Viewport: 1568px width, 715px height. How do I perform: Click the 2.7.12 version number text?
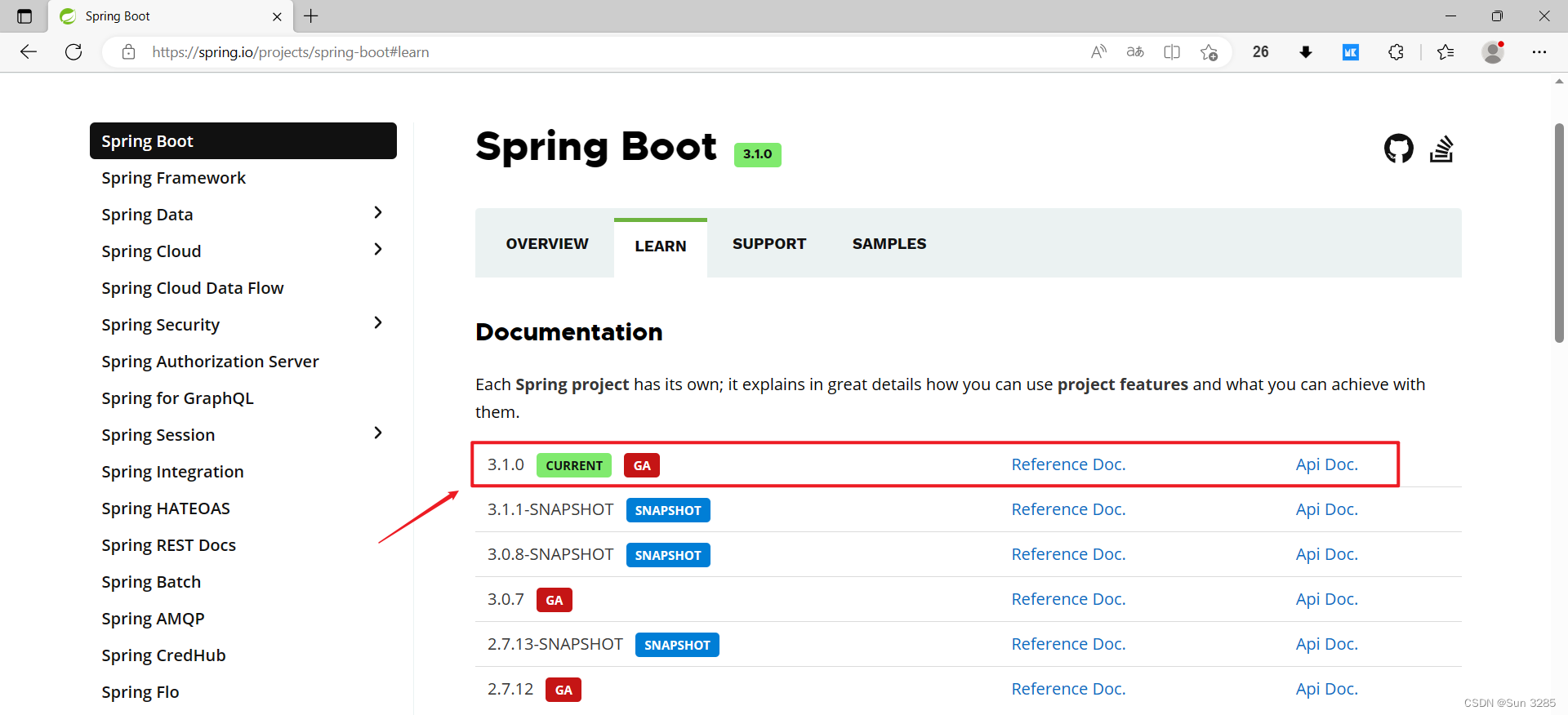510,689
